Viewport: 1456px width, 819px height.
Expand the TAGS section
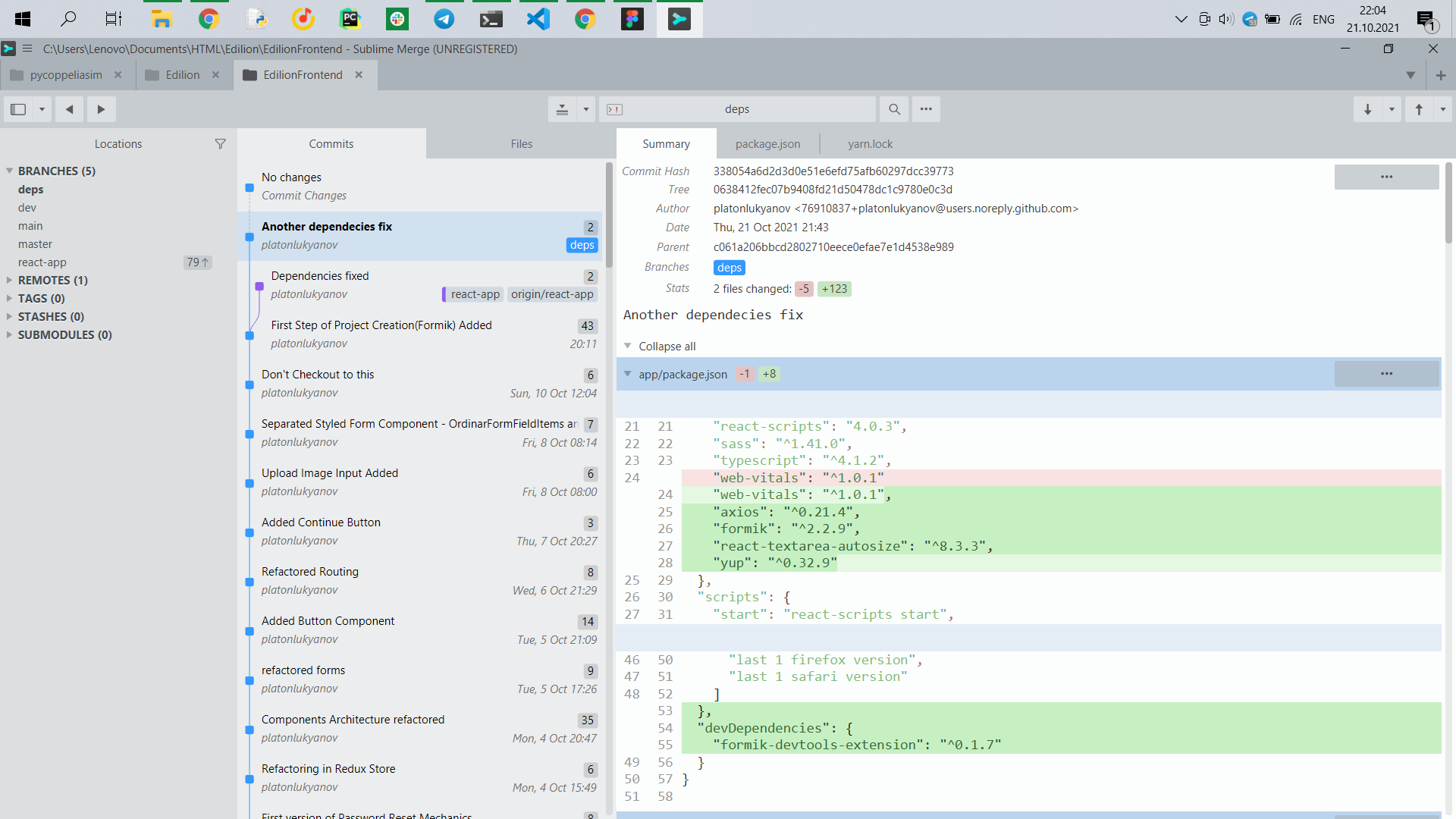click(10, 298)
